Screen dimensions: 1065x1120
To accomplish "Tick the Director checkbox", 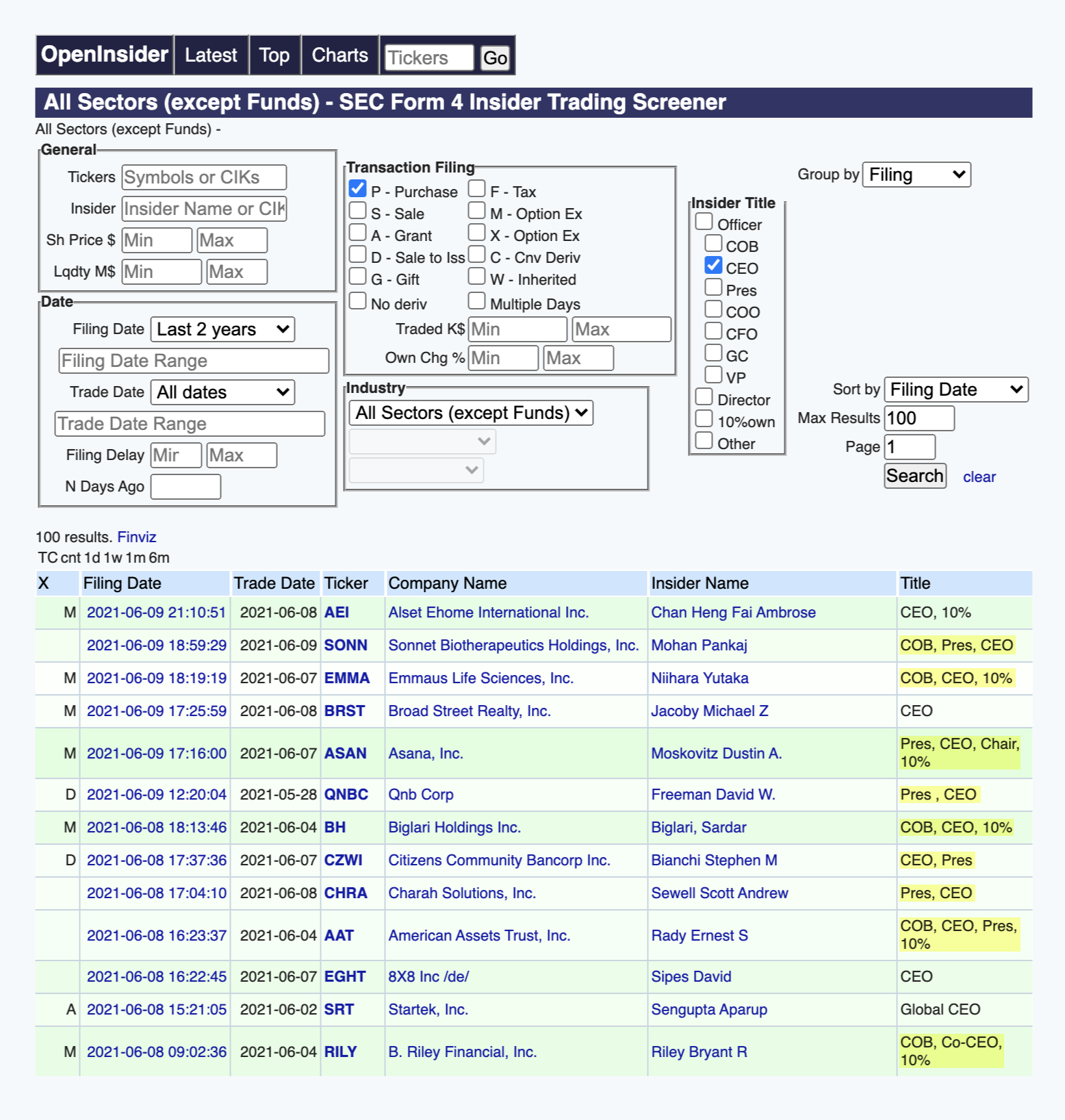I will coord(704,397).
